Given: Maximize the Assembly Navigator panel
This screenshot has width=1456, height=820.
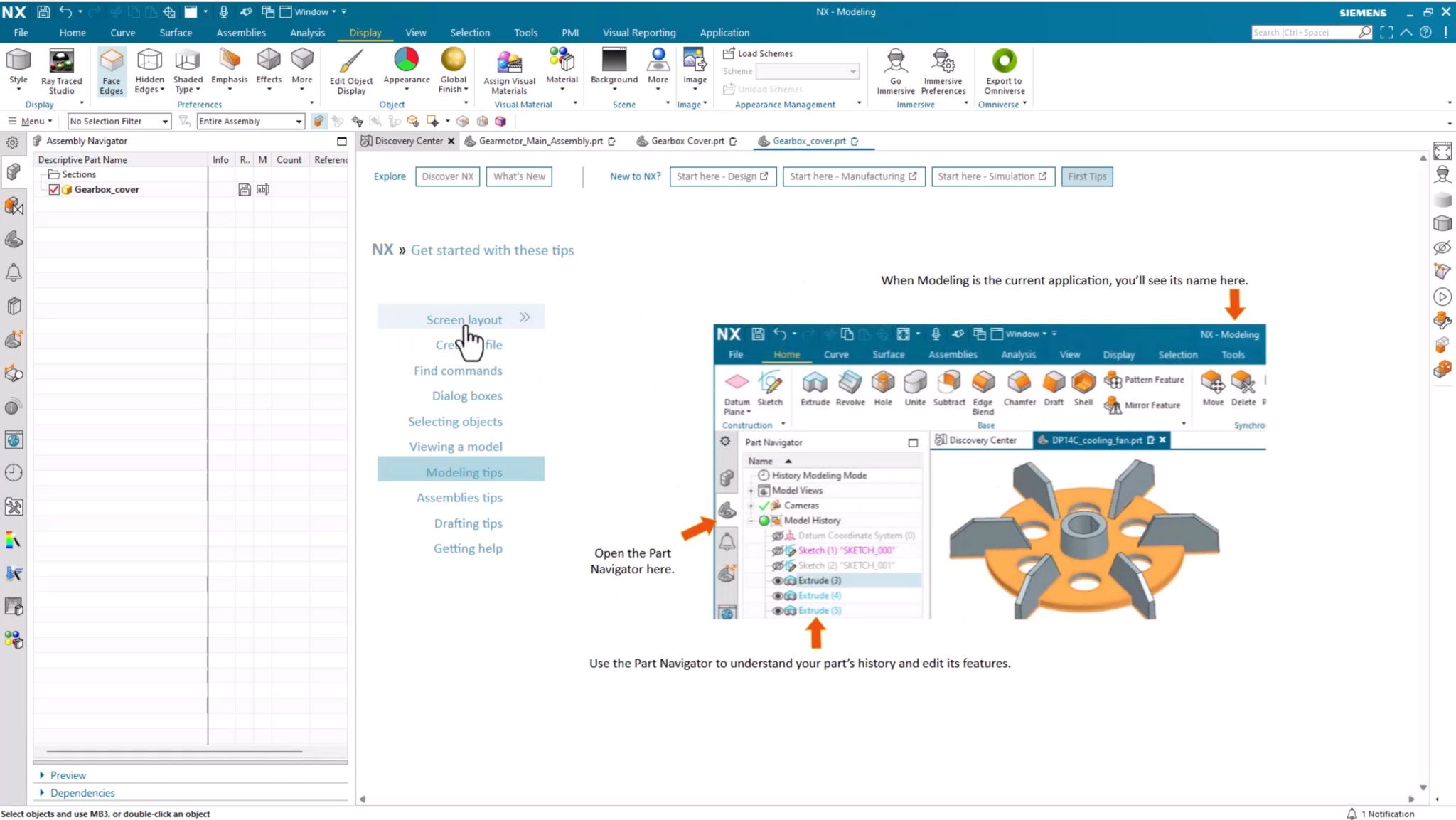Looking at the screenshot, I should (342, 141).
